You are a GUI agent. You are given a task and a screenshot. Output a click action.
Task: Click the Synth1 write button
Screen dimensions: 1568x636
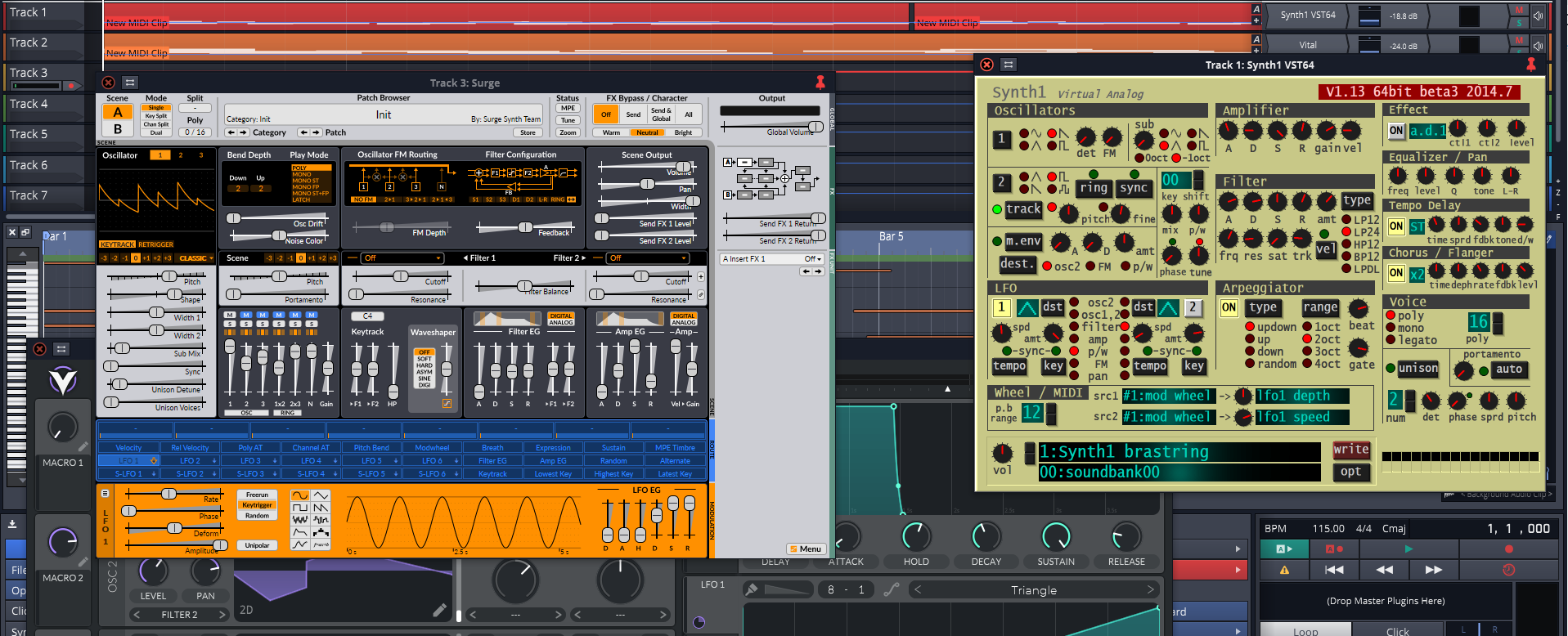click(x=1350, y=450)
